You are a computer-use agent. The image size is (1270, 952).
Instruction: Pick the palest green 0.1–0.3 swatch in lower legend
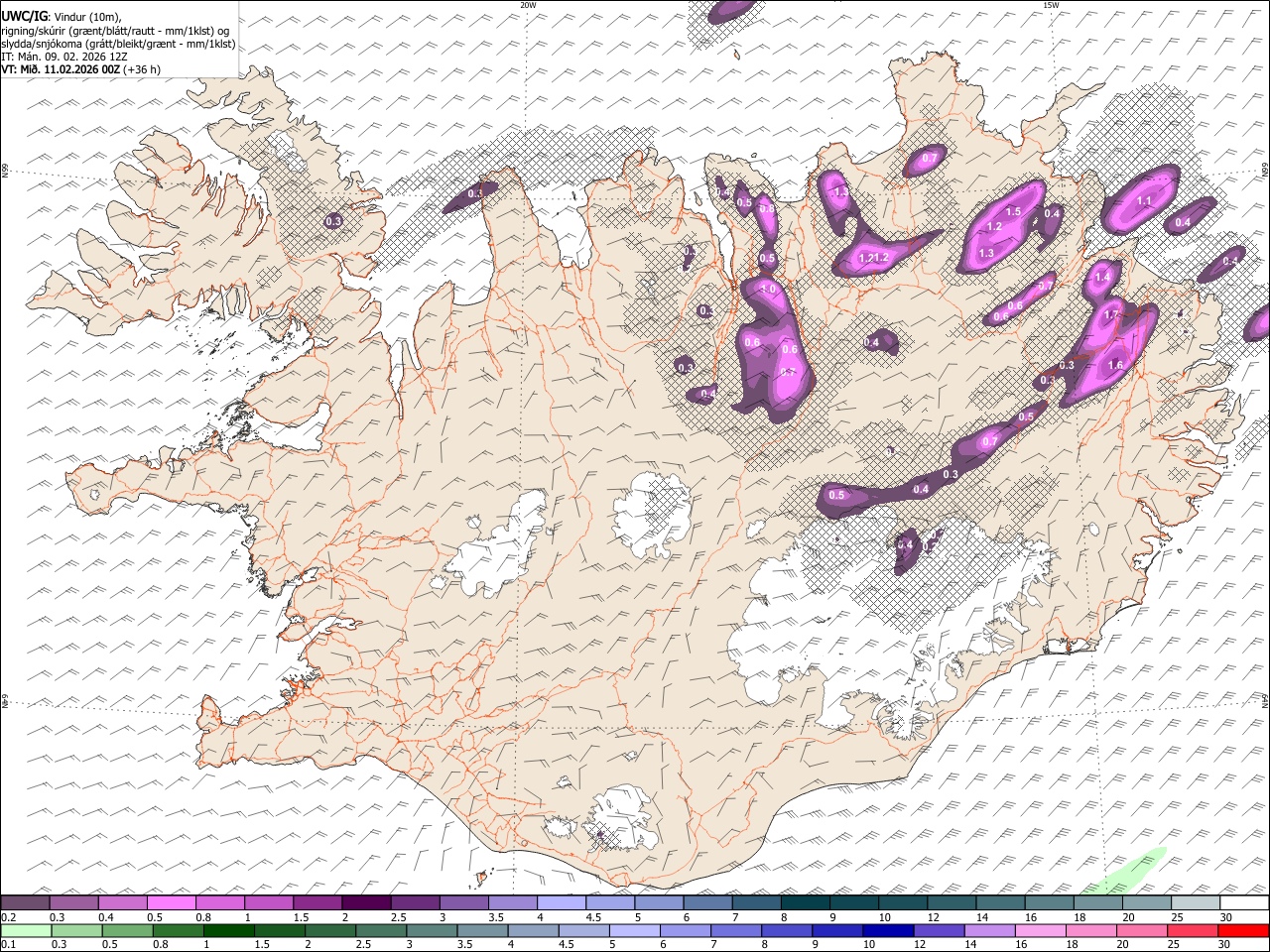point(26,930)
